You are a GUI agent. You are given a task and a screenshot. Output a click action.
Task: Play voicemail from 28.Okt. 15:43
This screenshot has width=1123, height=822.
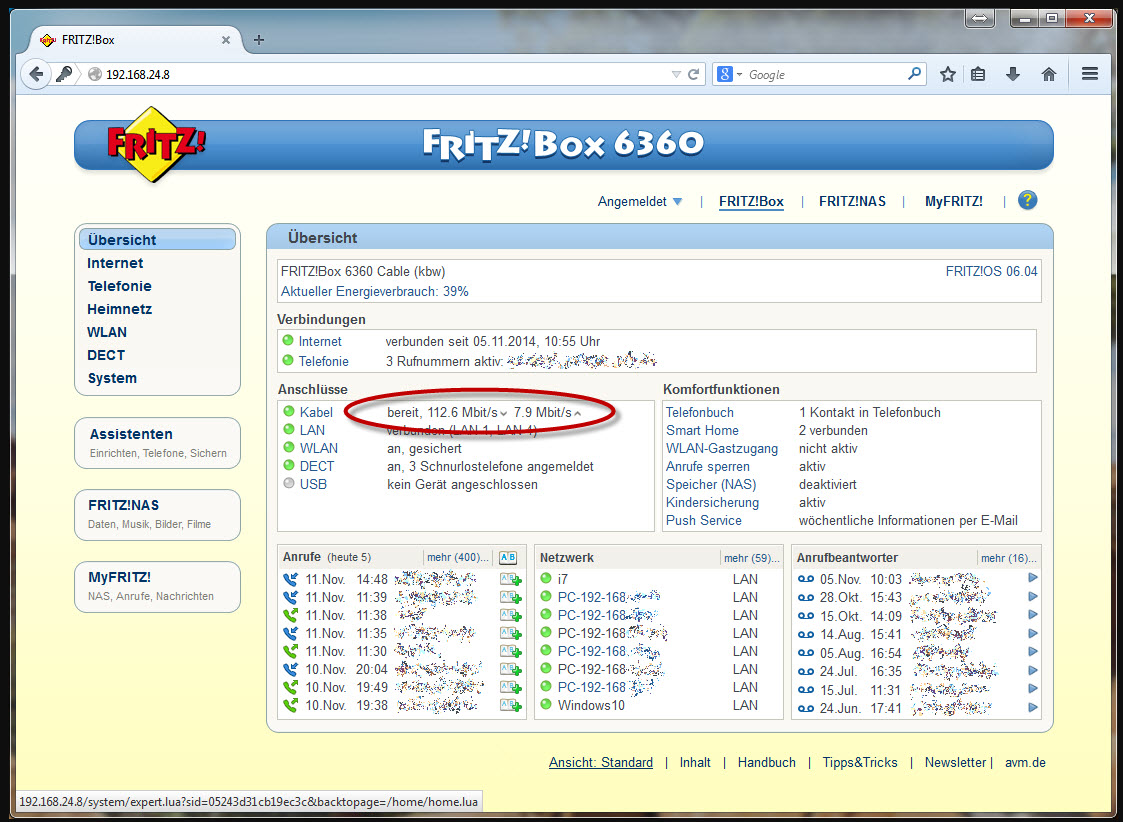coord(1033,596)
